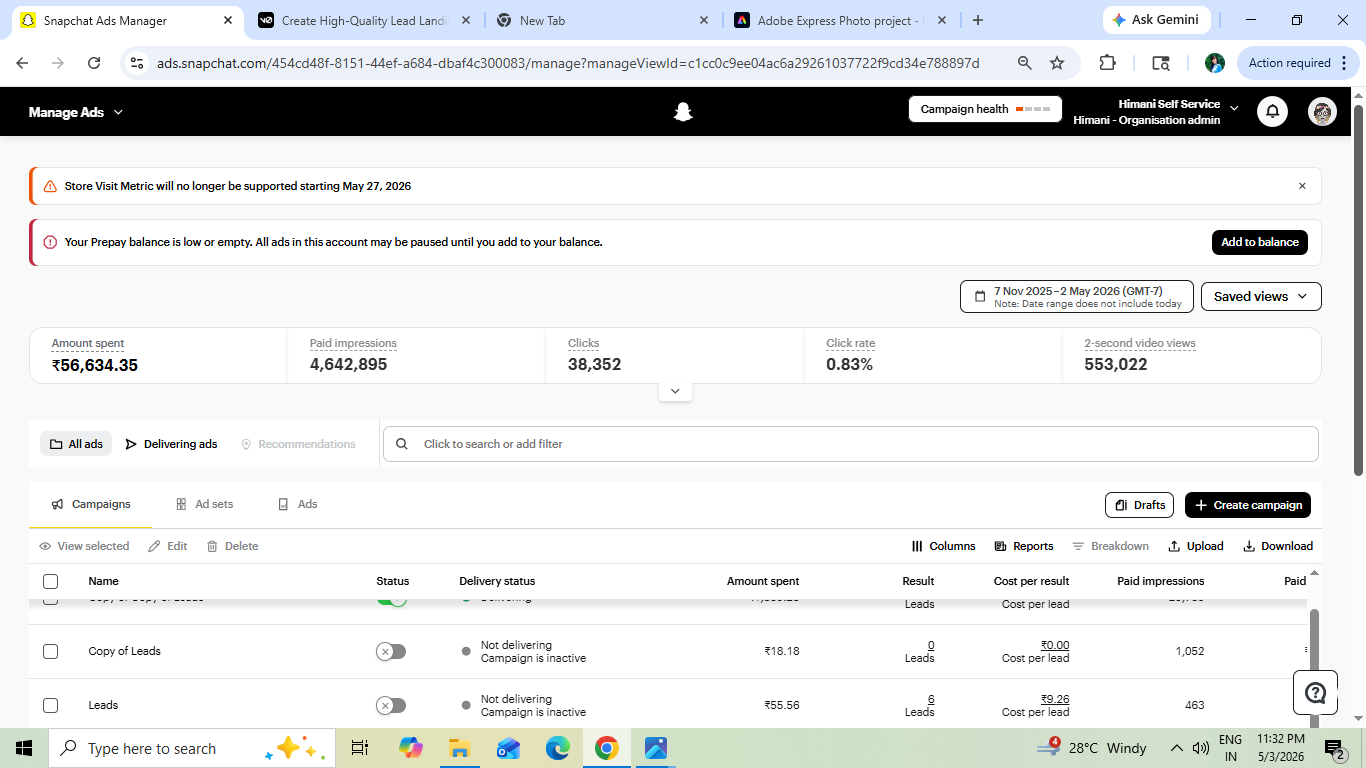Viewport: 1366px width, 768px height.
Task: Click Ask Gemini
Action: tap(1155, 20)
